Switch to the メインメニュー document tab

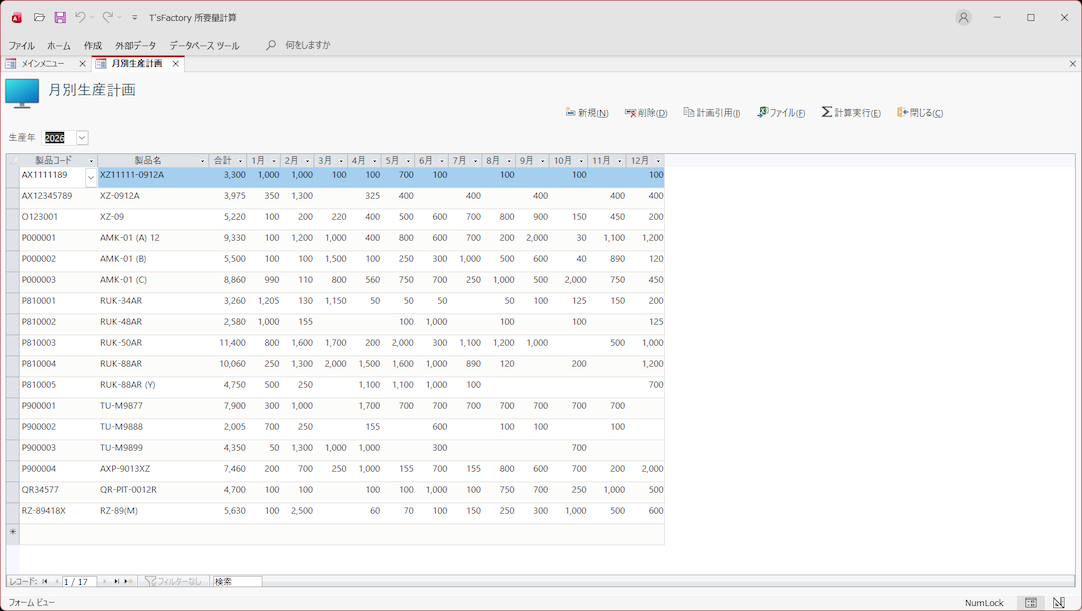[43, 64]
